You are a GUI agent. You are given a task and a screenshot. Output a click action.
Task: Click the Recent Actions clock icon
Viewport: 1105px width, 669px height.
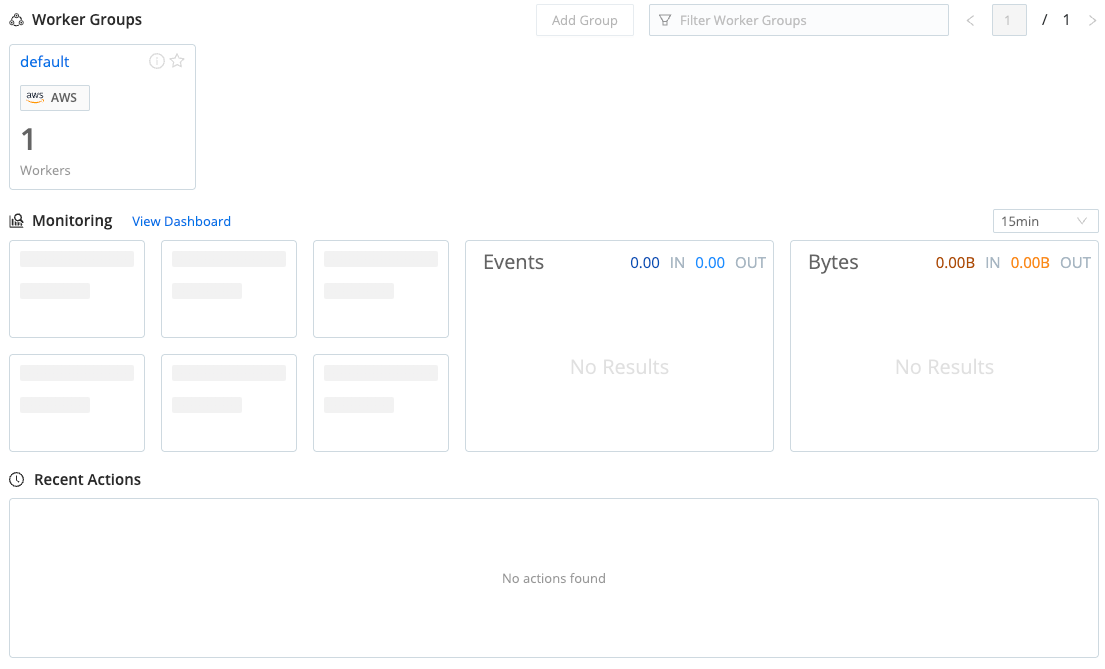(16, 480)
